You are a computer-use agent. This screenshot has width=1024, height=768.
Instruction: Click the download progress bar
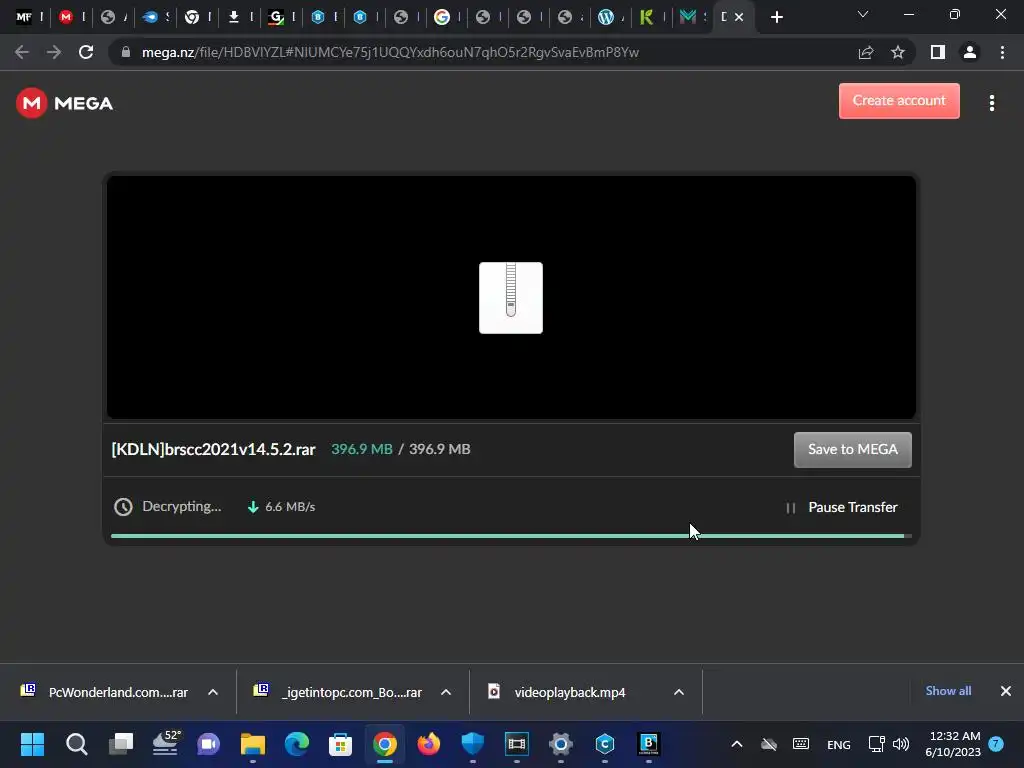[511, 536]
